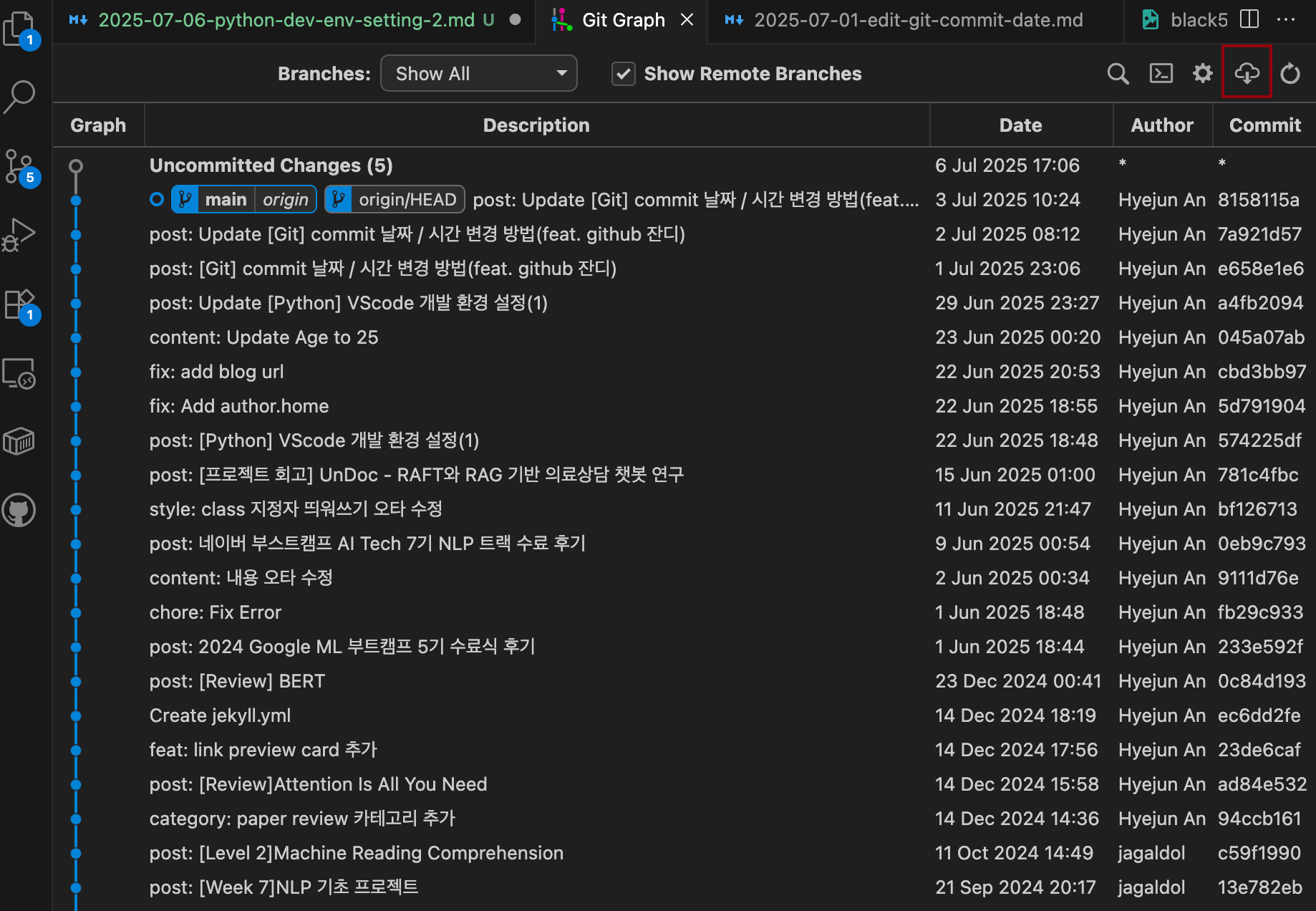Image resolution: width=1316 pixels, height=911 pixels.
Task: Toggle the Show Remote Branches checkbox
Action: [x=623, y=73]
